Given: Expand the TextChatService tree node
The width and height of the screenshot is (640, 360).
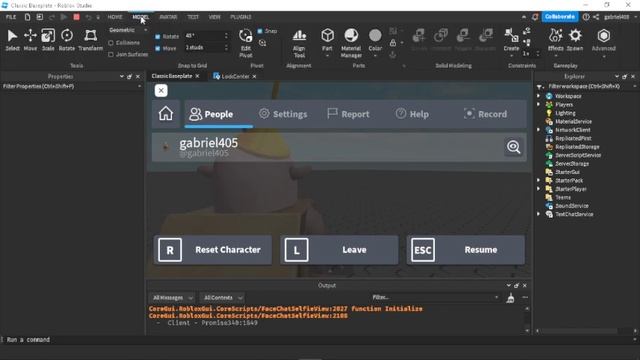Looking at the screenshot, I should point(539,214).
